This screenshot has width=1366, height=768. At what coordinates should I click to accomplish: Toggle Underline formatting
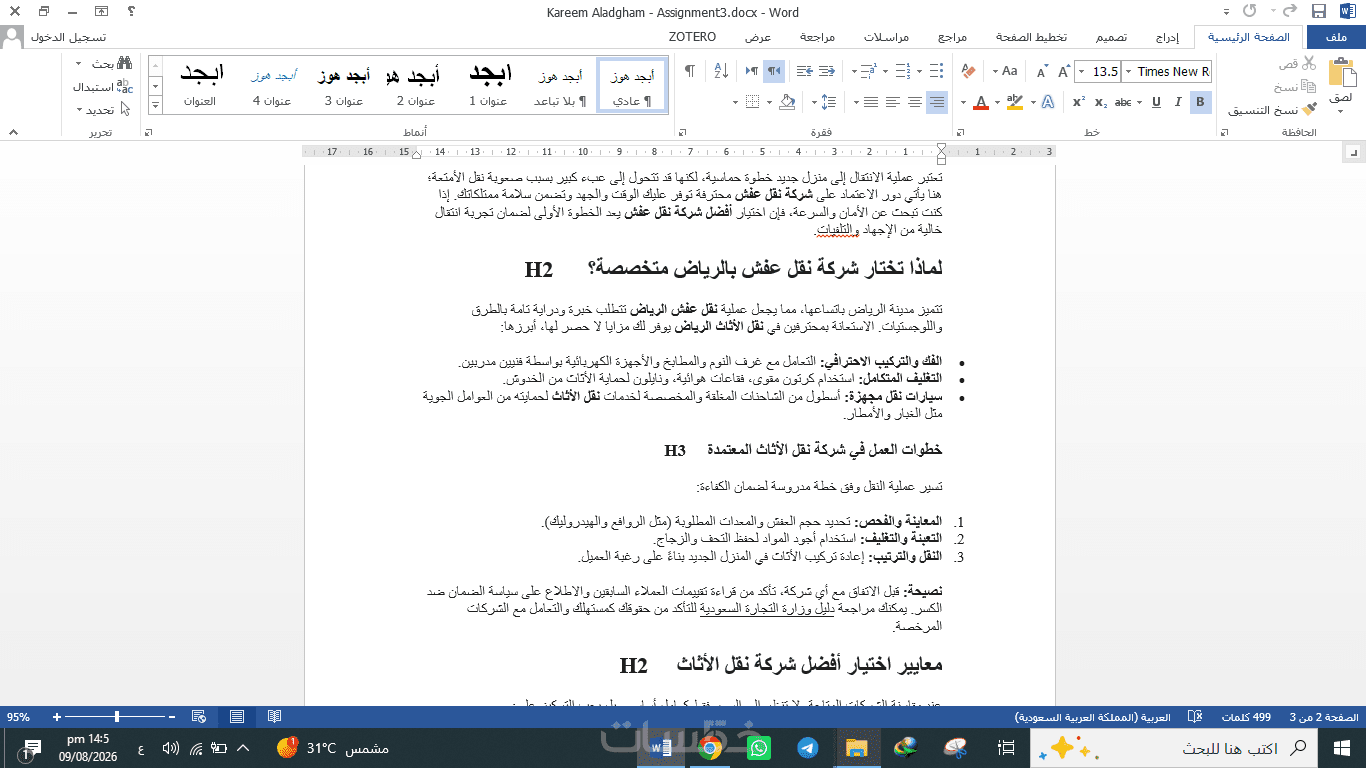click(1156, 102)
